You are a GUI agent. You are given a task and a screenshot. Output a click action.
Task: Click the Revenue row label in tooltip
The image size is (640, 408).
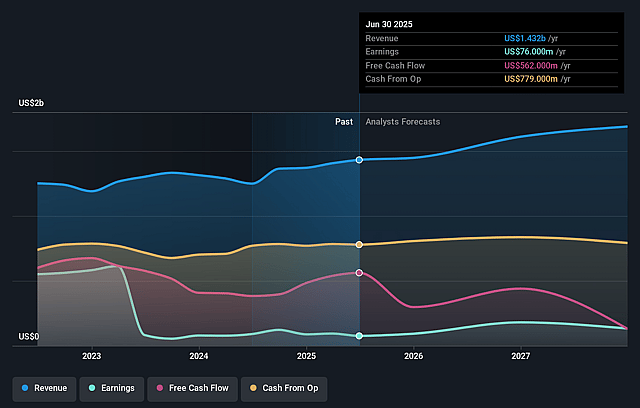(x=382, y=38)
